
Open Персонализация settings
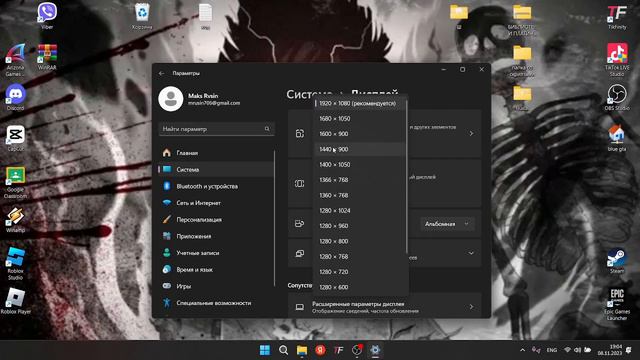click(216, 220)
